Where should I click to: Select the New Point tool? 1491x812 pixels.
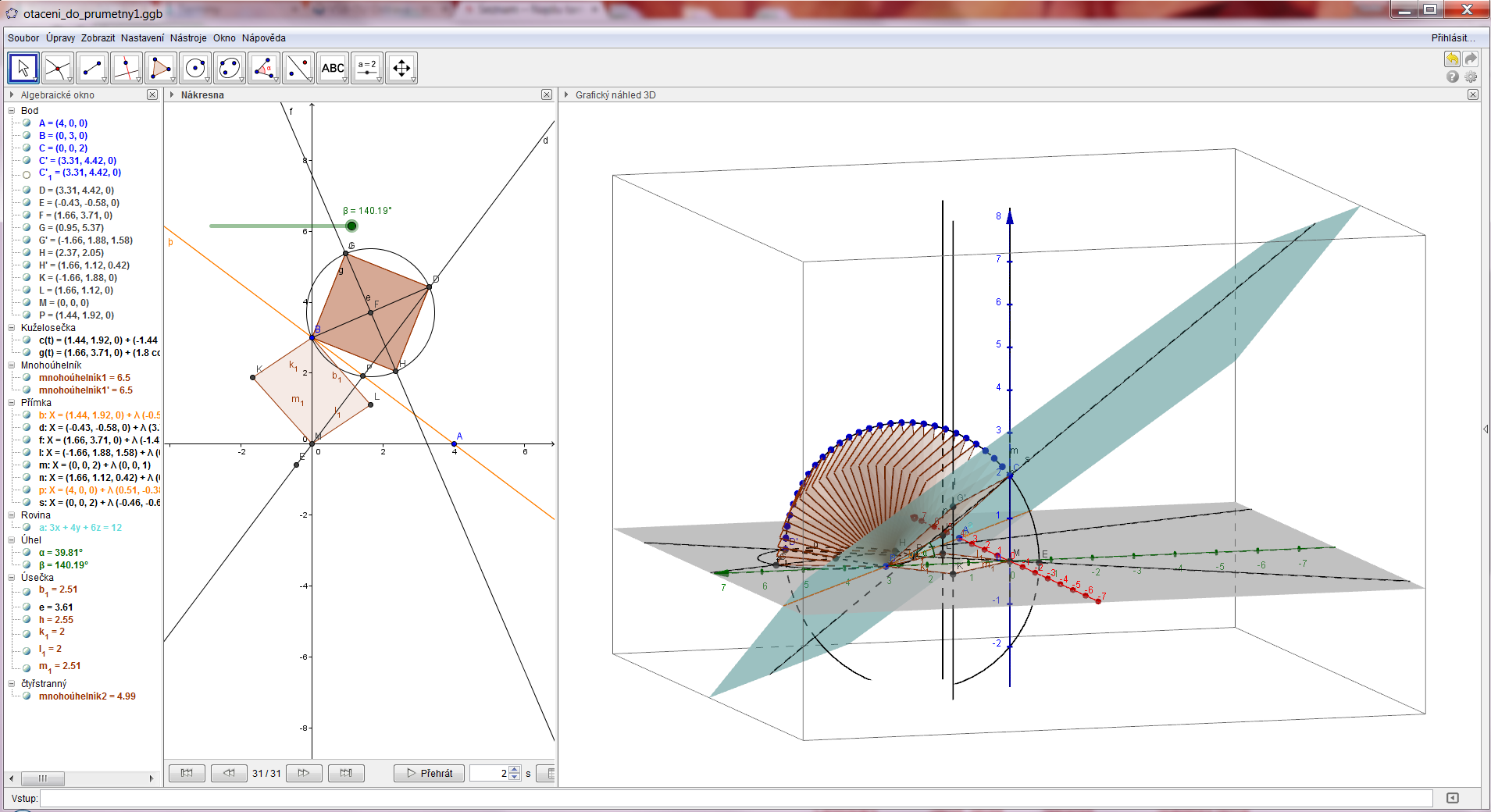coord(58,68)
